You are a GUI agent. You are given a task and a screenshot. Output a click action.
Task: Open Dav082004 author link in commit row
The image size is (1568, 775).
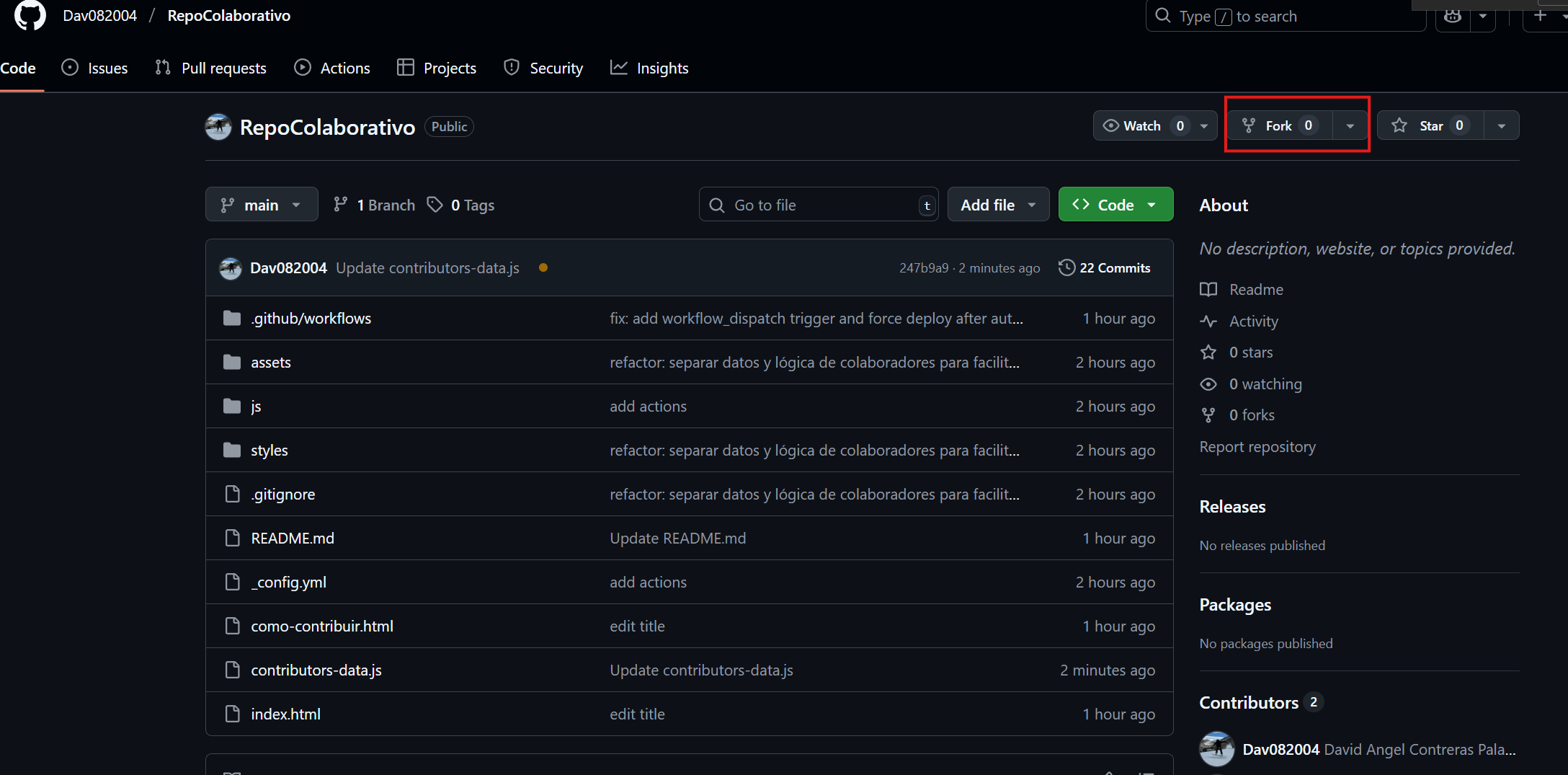[x=288, y=268]
